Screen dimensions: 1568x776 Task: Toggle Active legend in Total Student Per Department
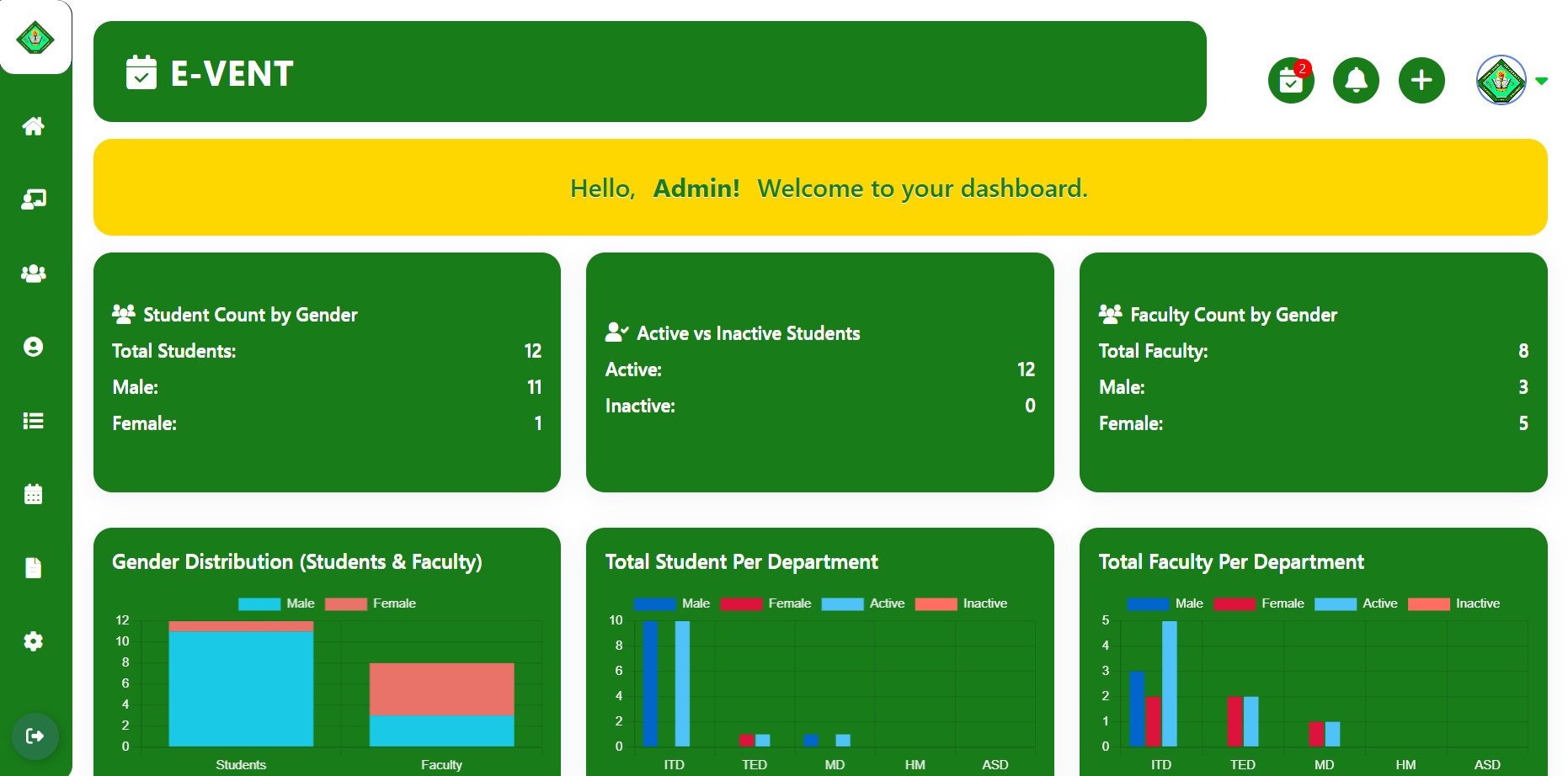(x=863, y=603)
